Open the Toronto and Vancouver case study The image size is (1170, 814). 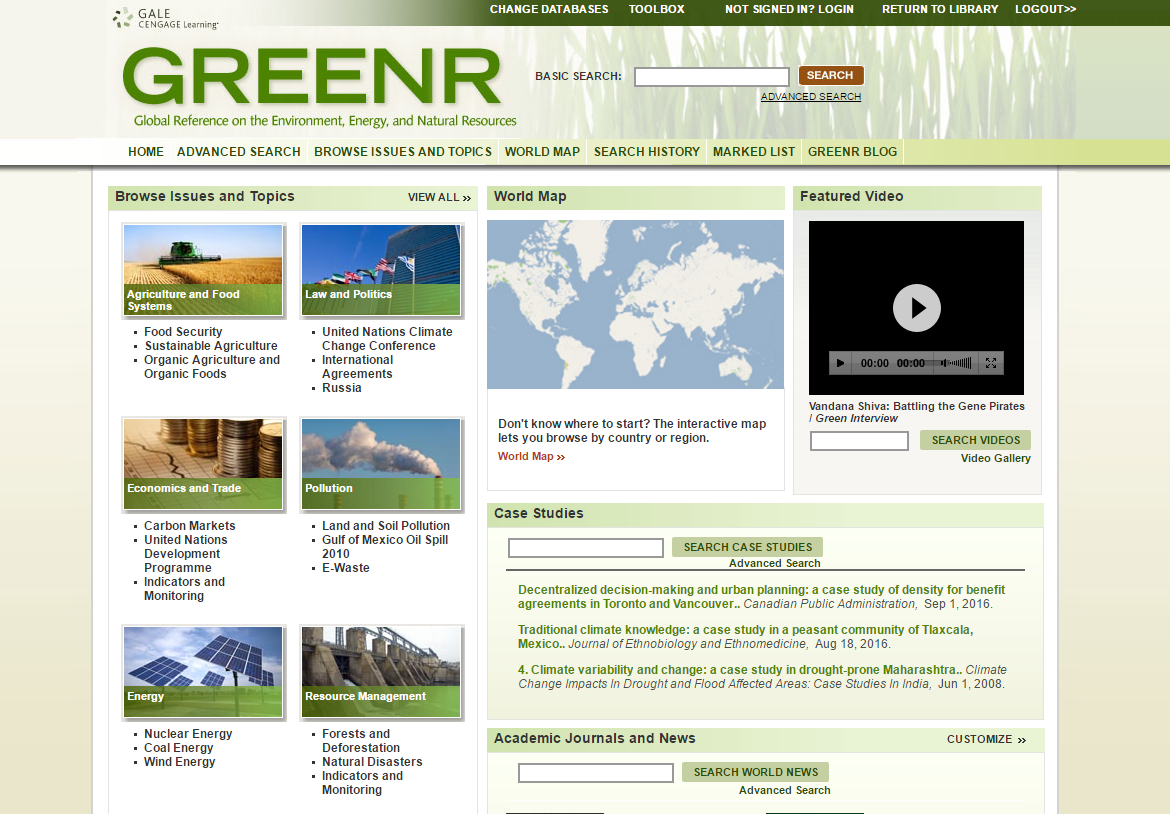[761, 597]
